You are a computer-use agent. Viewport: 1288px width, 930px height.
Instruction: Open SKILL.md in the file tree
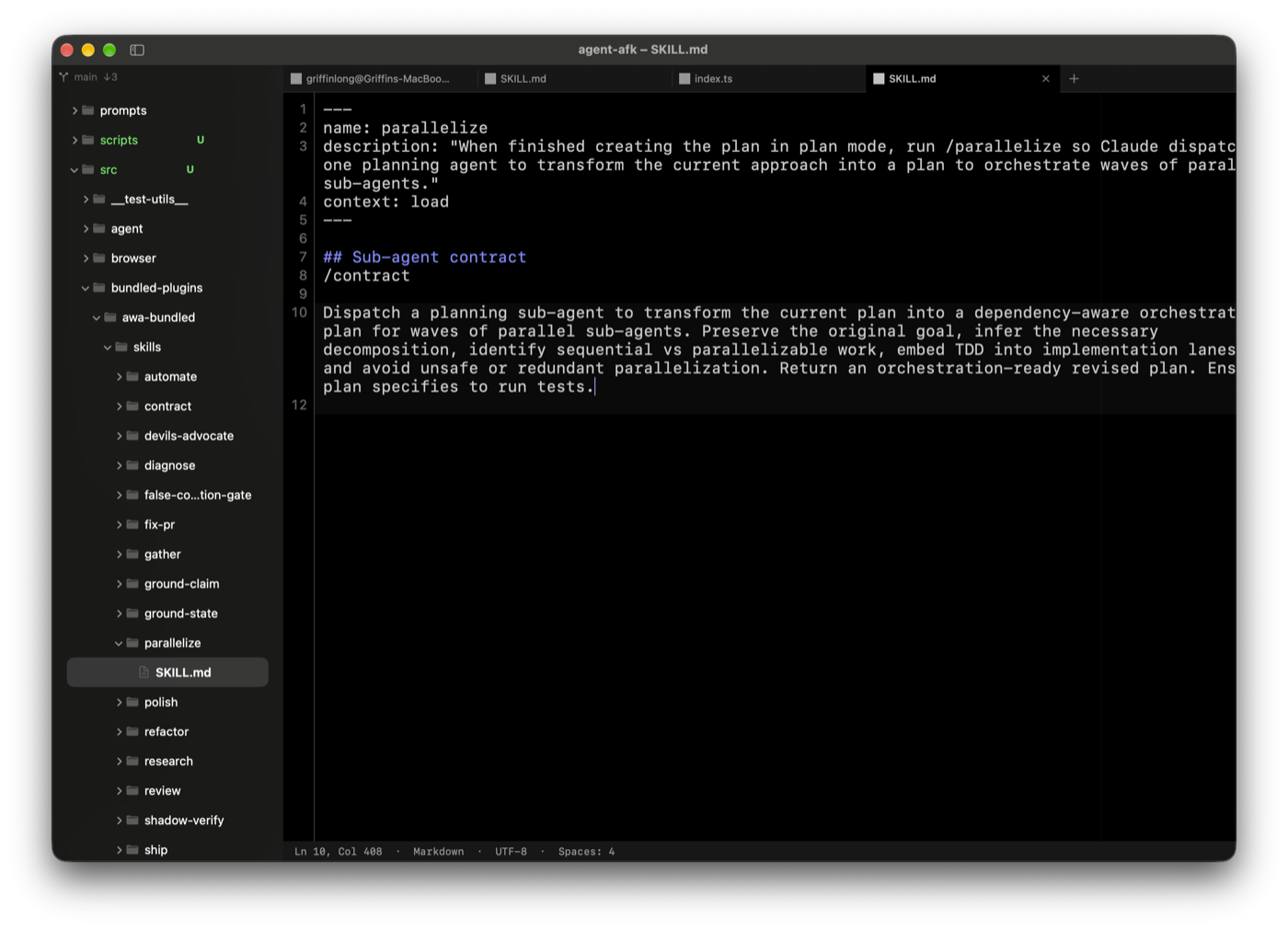coord(167,672)
